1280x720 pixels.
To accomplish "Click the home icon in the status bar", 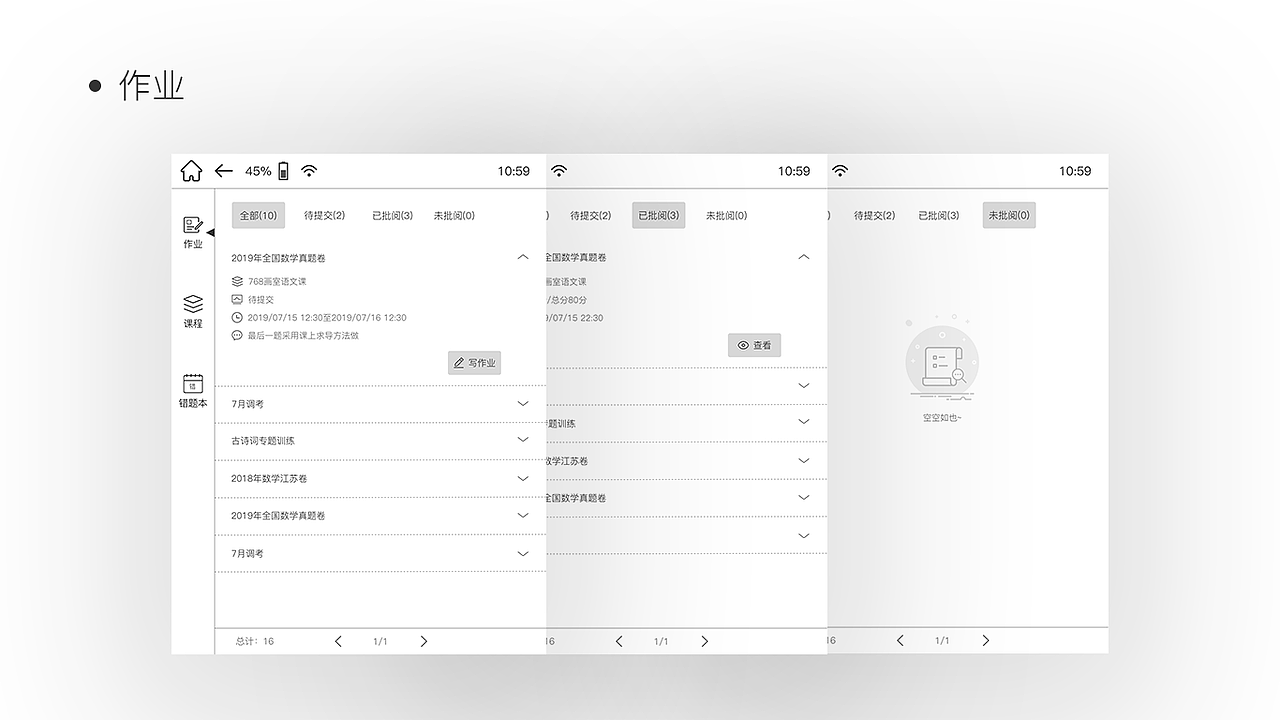I will tap(190, 170).
